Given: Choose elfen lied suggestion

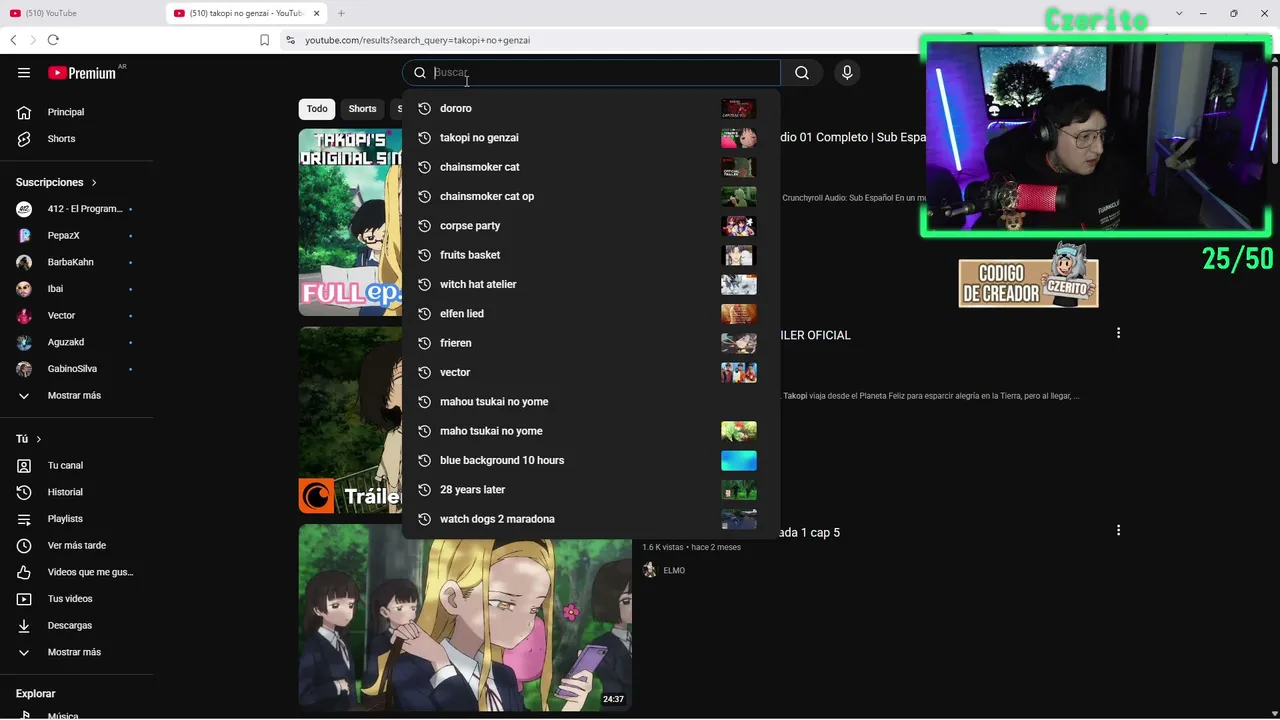Looking at the screenshot, I should (591, 314).
